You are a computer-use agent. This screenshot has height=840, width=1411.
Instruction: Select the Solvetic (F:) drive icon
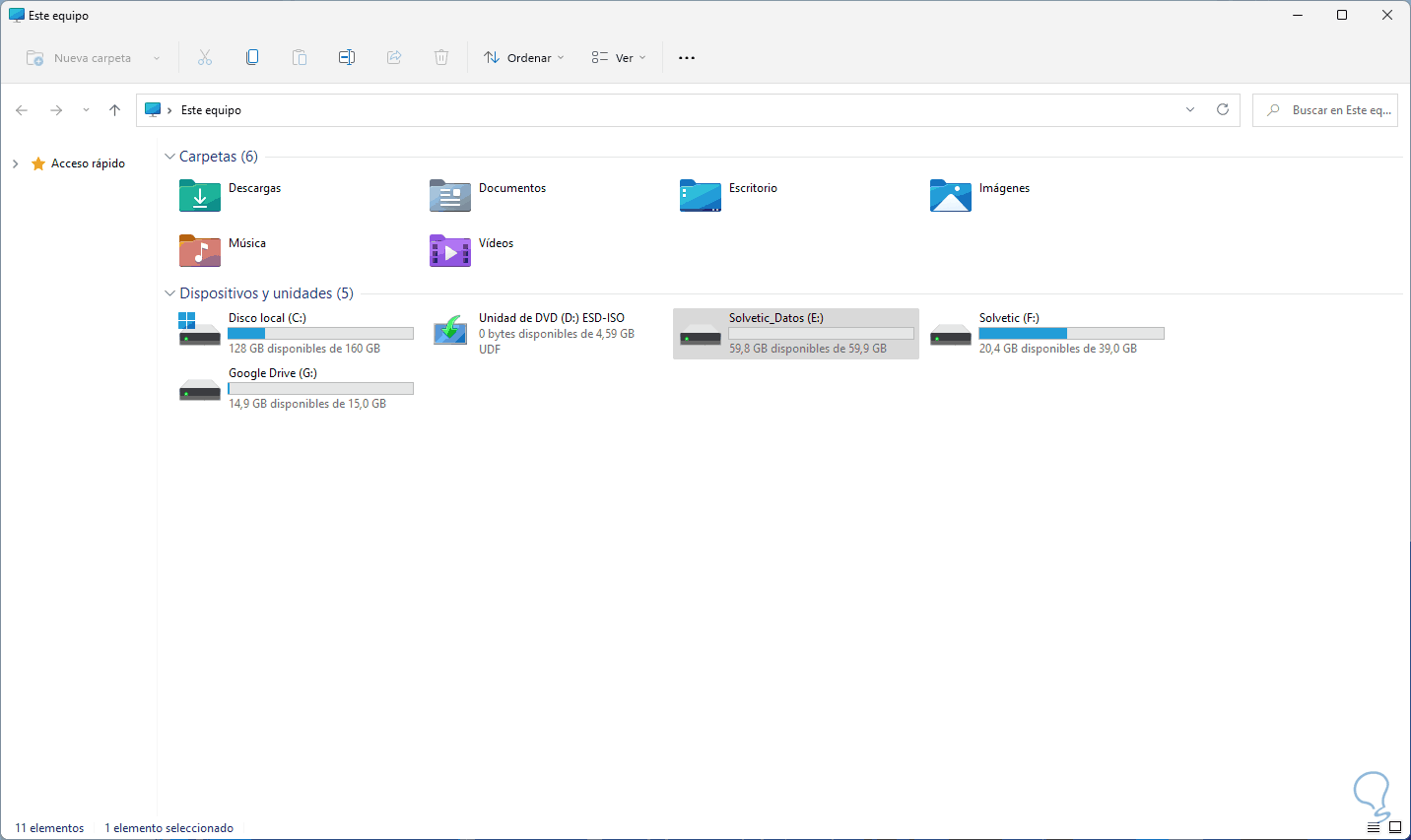[x=951, y=335]
